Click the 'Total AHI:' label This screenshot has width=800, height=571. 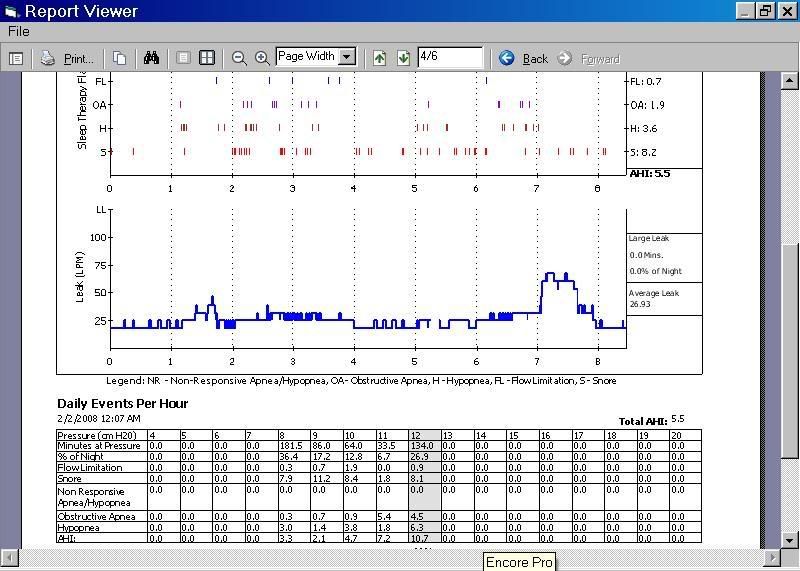point(643,421)
